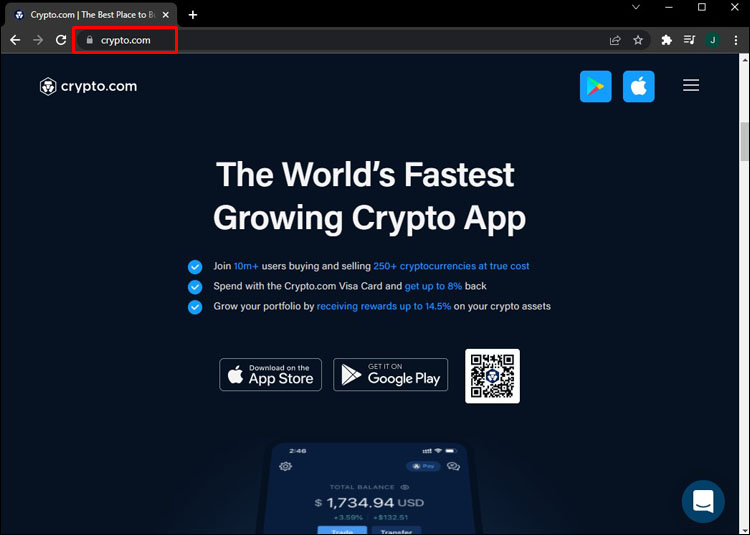View site info via the lock icon
Viewport: 750px width, 535px height.
[89, 40]
